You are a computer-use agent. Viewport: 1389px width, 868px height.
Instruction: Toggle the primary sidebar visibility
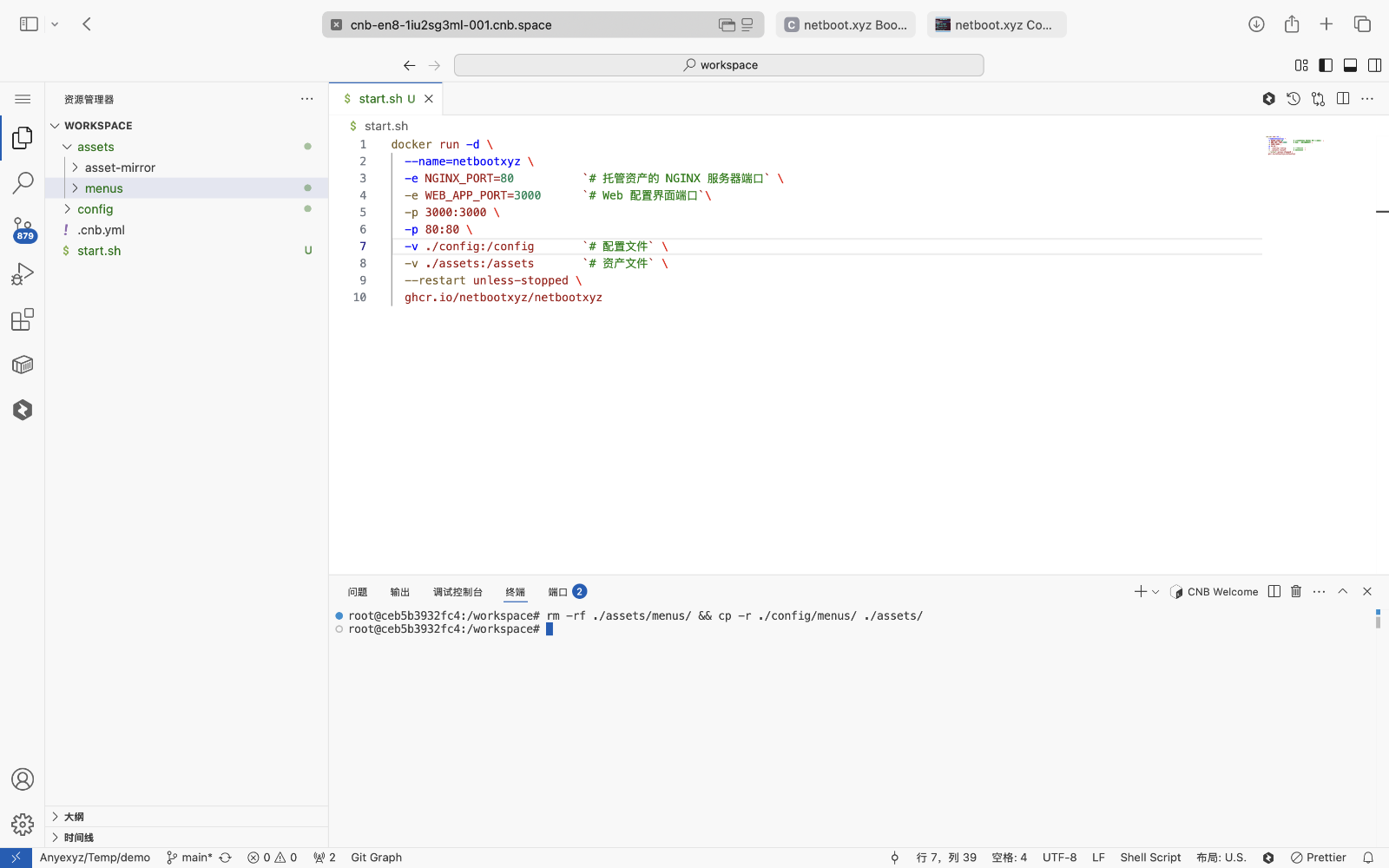(x=1326, y=65)
